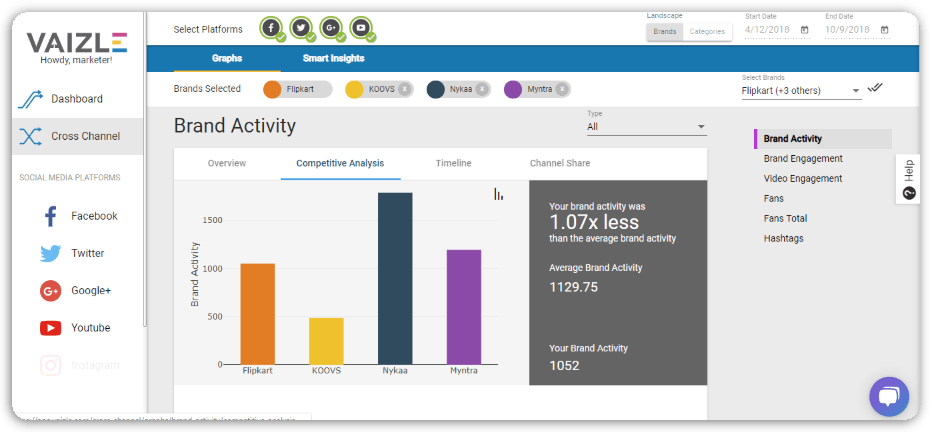
Task: Click the Google+ icon in sidebar
Action: tap(51, 291)
